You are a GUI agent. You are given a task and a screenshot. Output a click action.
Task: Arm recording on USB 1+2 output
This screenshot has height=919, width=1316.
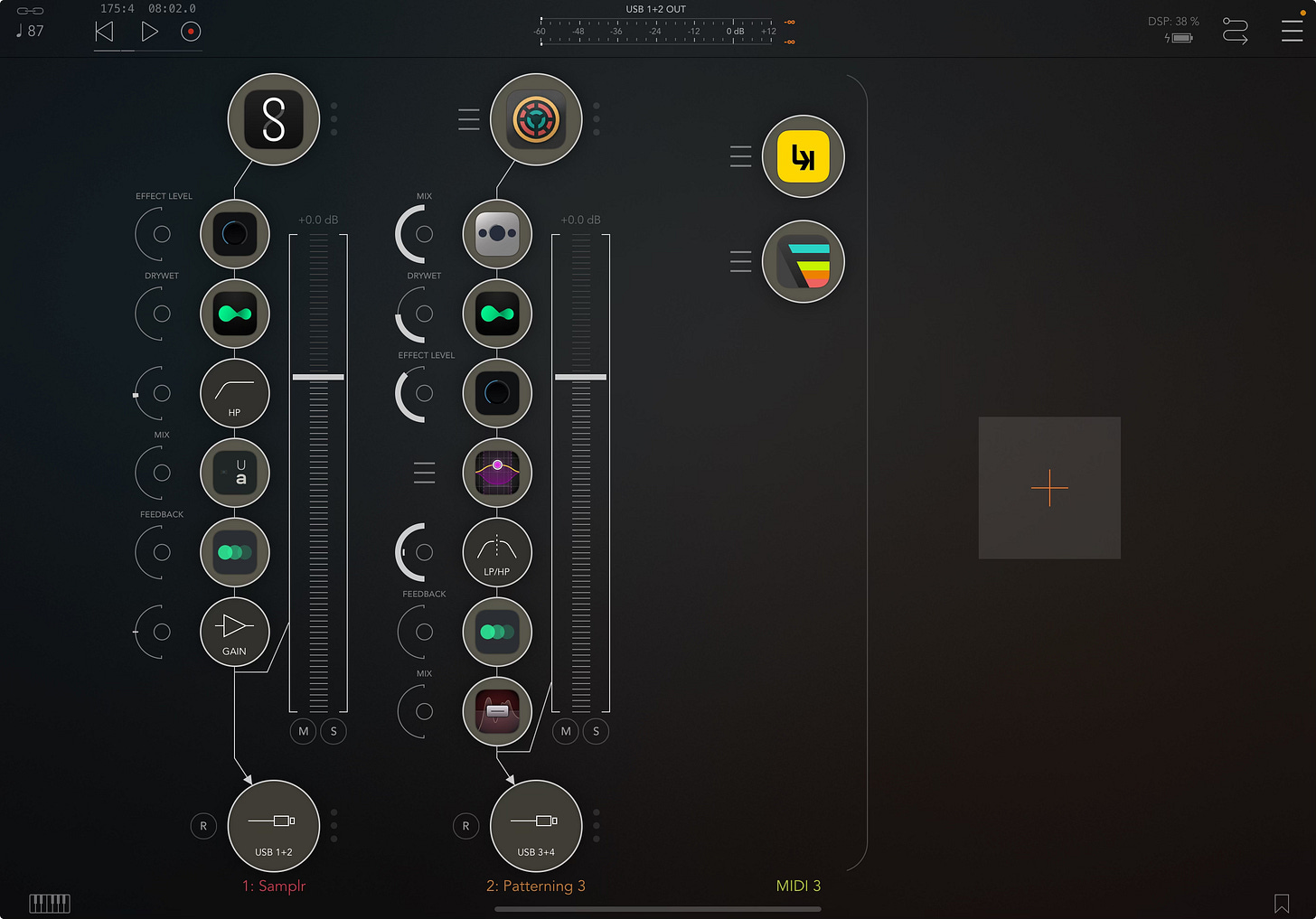203,826
